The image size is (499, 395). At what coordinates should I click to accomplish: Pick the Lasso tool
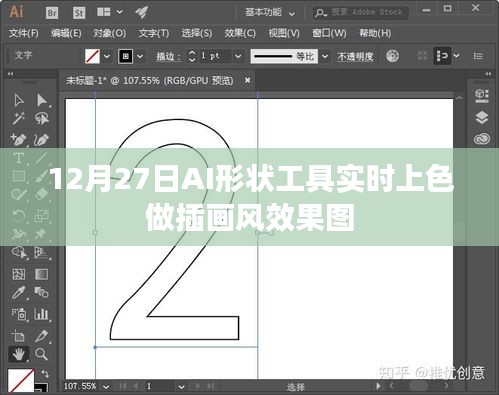click(x=42, y=118)
